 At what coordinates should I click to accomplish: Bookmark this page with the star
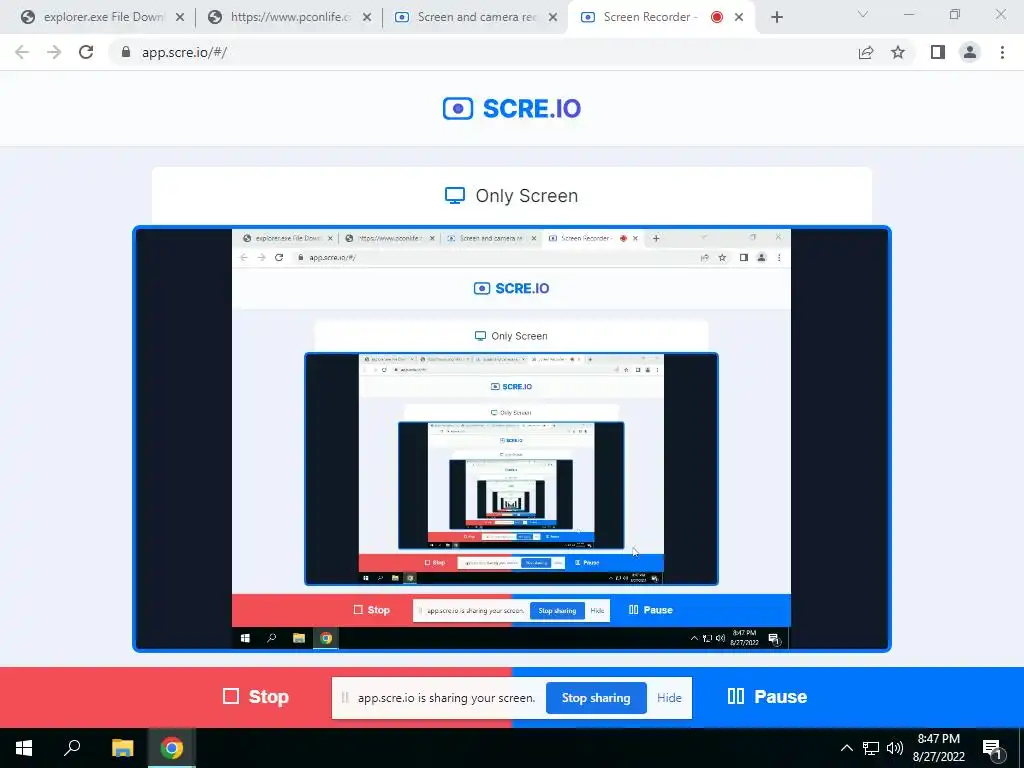[x=898, y=52]
